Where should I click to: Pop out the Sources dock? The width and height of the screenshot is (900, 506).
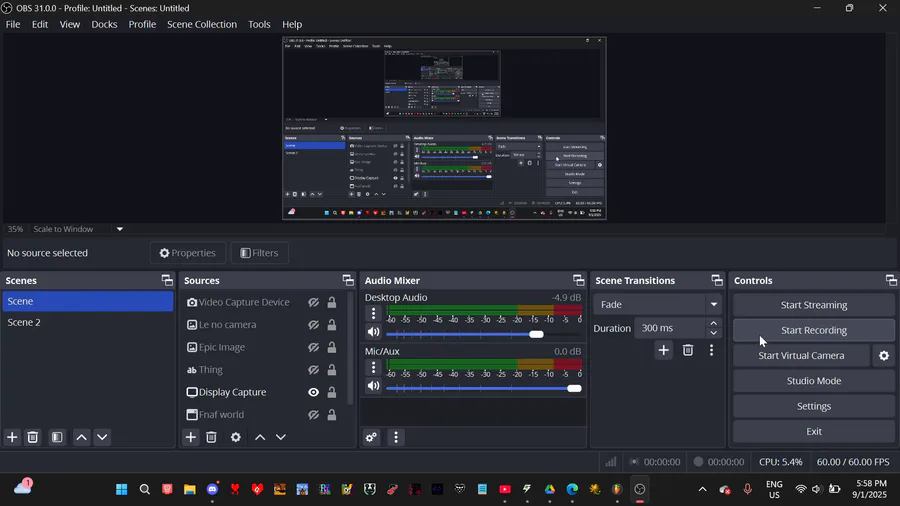[348, 280]
